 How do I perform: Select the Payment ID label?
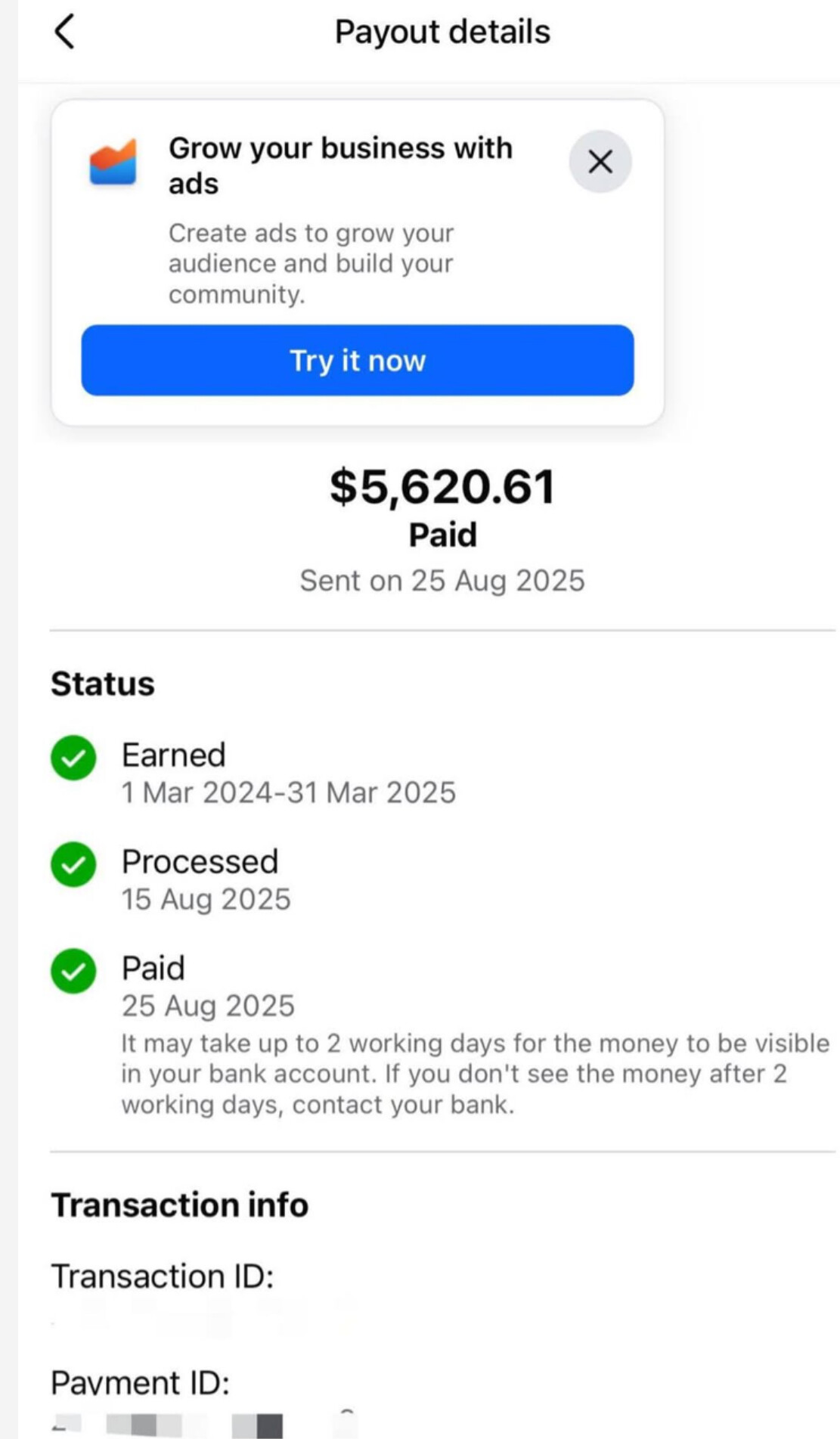(x=140, y=1383)
